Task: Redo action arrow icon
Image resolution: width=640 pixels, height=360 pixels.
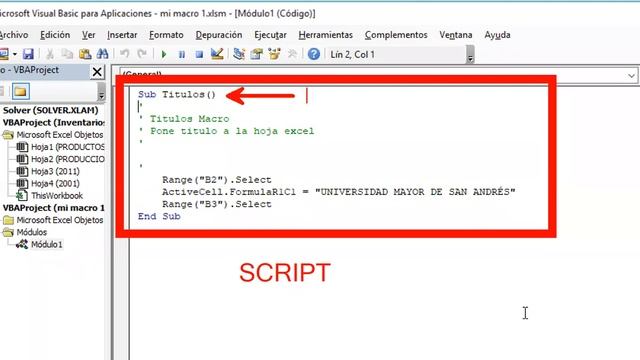Action: [x=142, y=54]
